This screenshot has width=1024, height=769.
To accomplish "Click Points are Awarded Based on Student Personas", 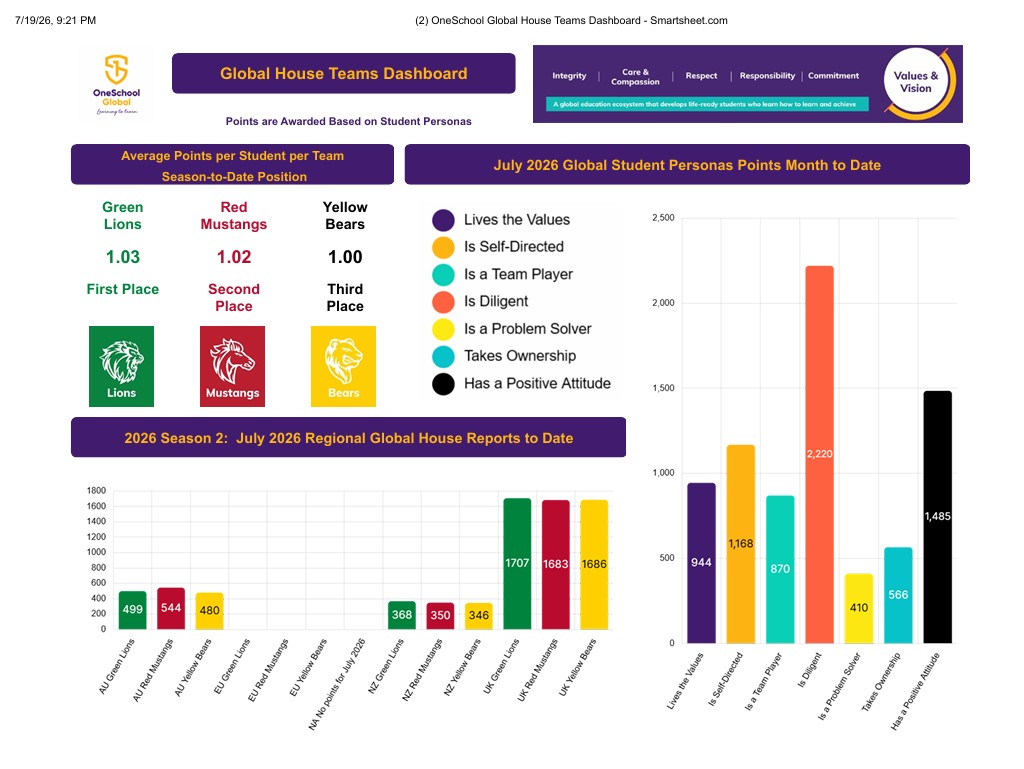I will point(349,121).
